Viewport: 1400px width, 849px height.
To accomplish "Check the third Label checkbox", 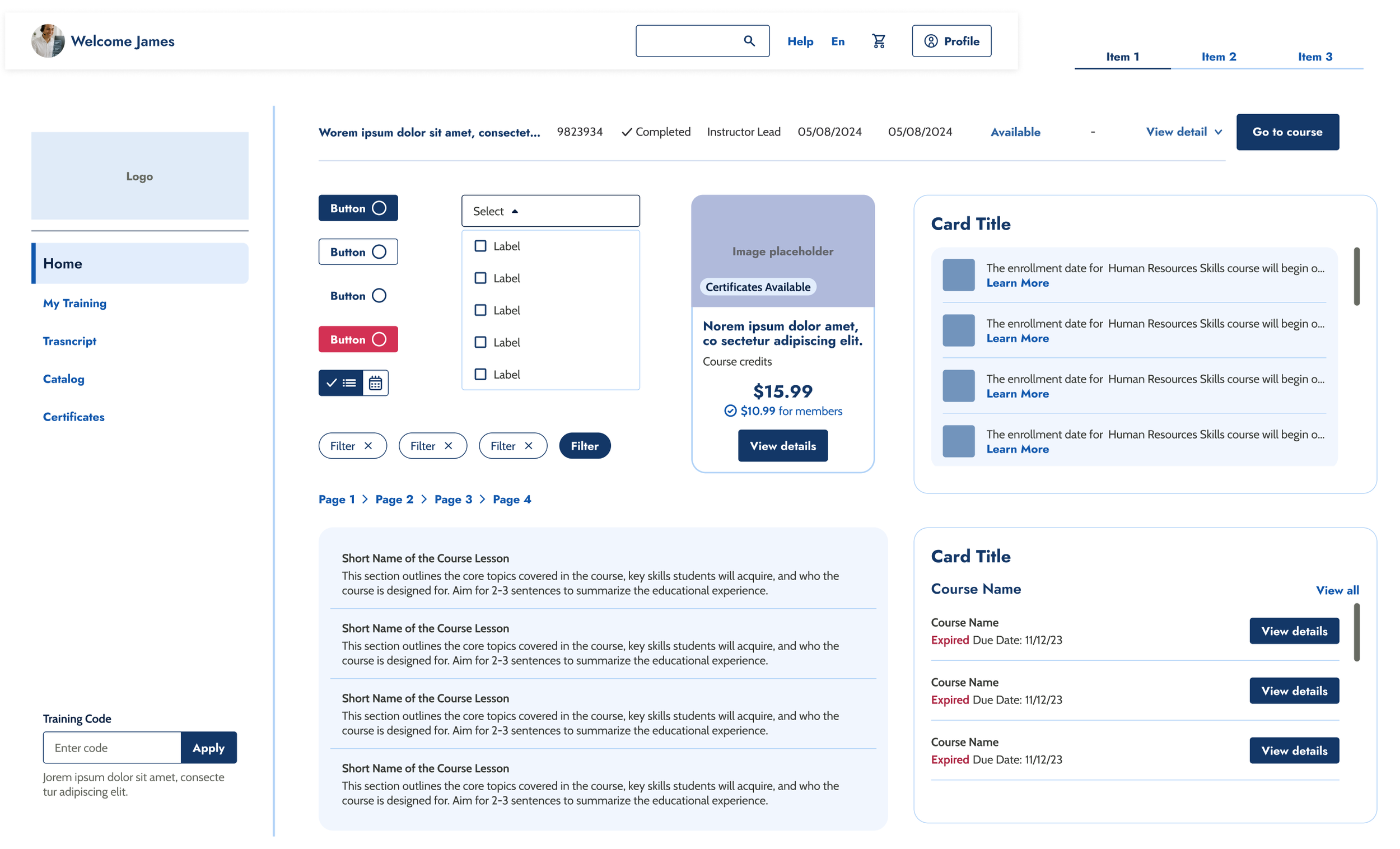I will tap(480, 310).
